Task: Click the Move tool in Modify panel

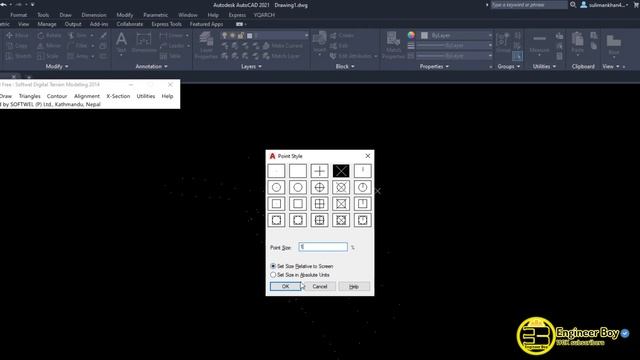Action: point(17,36)
